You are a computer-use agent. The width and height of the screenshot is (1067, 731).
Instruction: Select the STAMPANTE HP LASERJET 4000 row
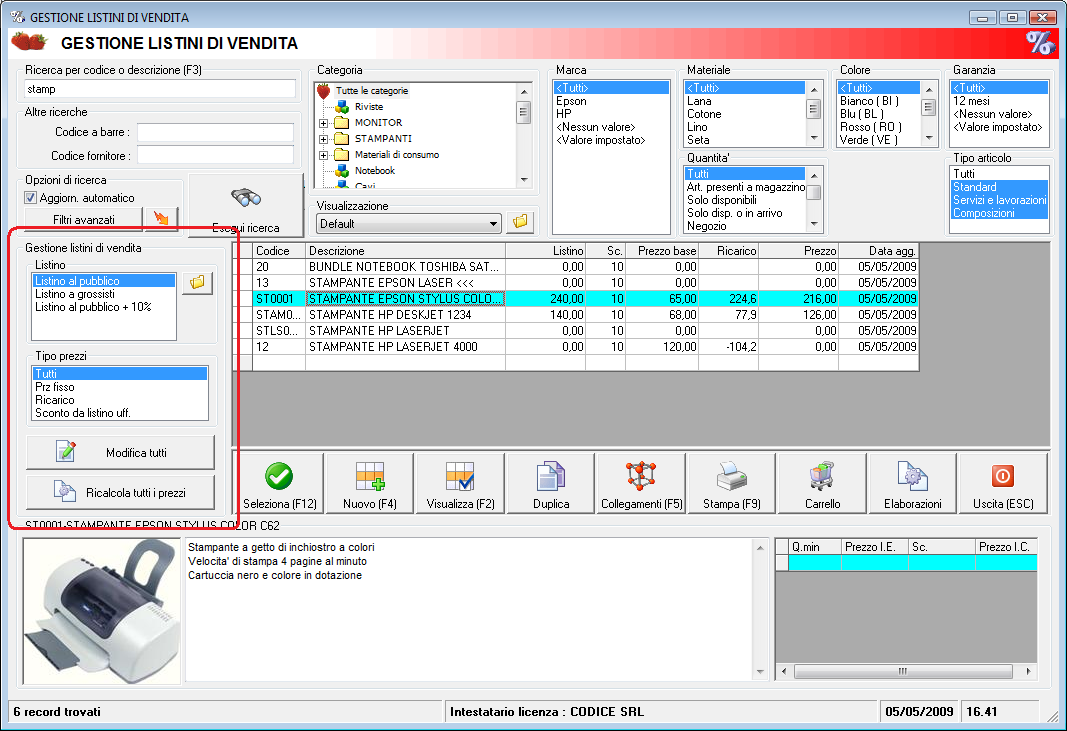coord(578,346)
